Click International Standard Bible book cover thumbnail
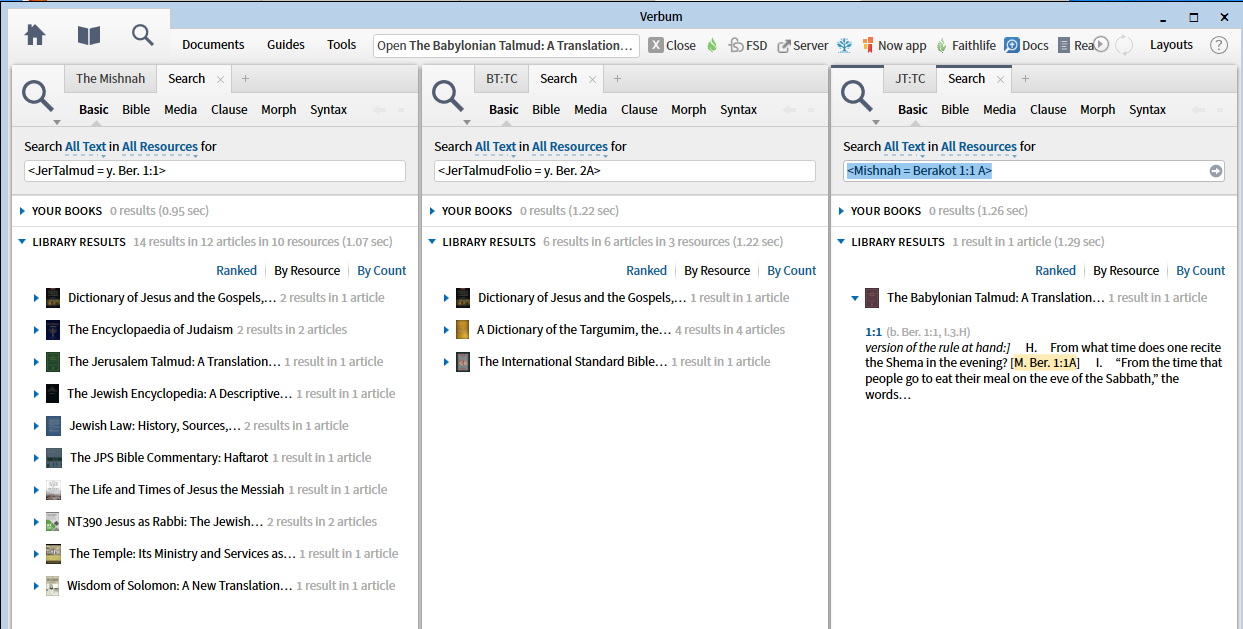Image resolution: width=1243 pixels, height=629 pixels. coord(463,362)
